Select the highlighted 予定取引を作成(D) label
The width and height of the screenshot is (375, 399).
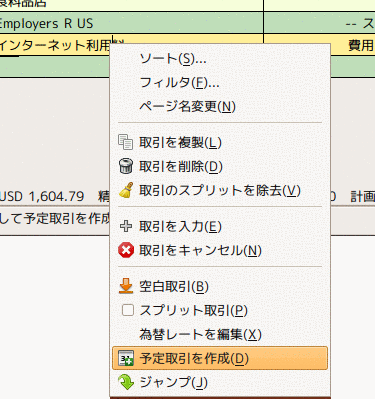coord(194,359)
